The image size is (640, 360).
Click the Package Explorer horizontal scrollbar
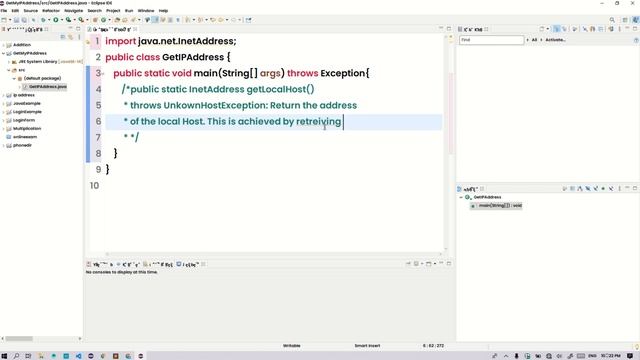tap(19, 338)
